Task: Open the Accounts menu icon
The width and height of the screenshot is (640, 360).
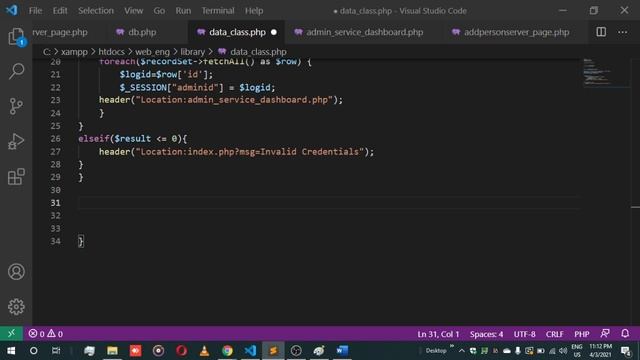Action: click(x=16, y=272)
